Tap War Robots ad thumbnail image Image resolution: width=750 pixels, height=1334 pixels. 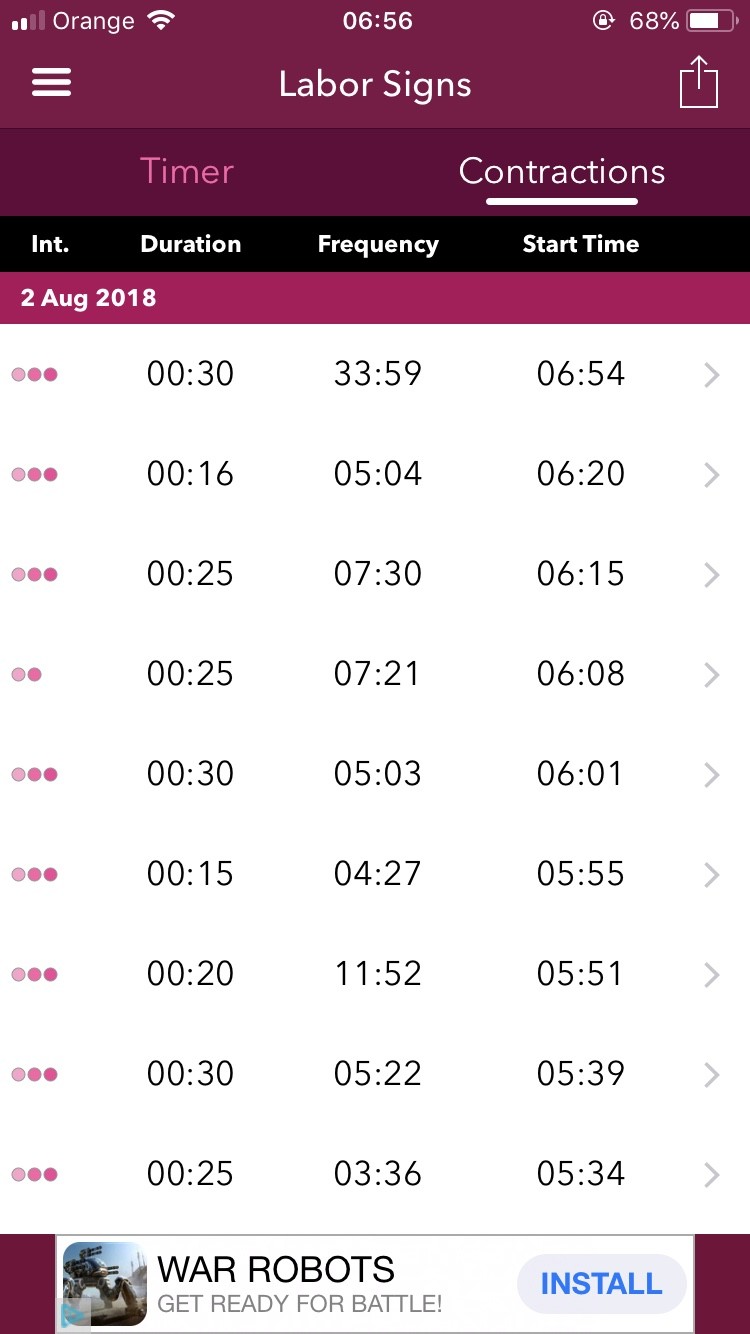coord(105,1283)
